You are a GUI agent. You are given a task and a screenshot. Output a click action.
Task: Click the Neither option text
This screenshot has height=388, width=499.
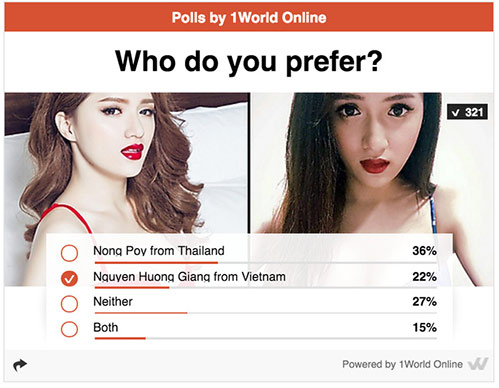113,302
